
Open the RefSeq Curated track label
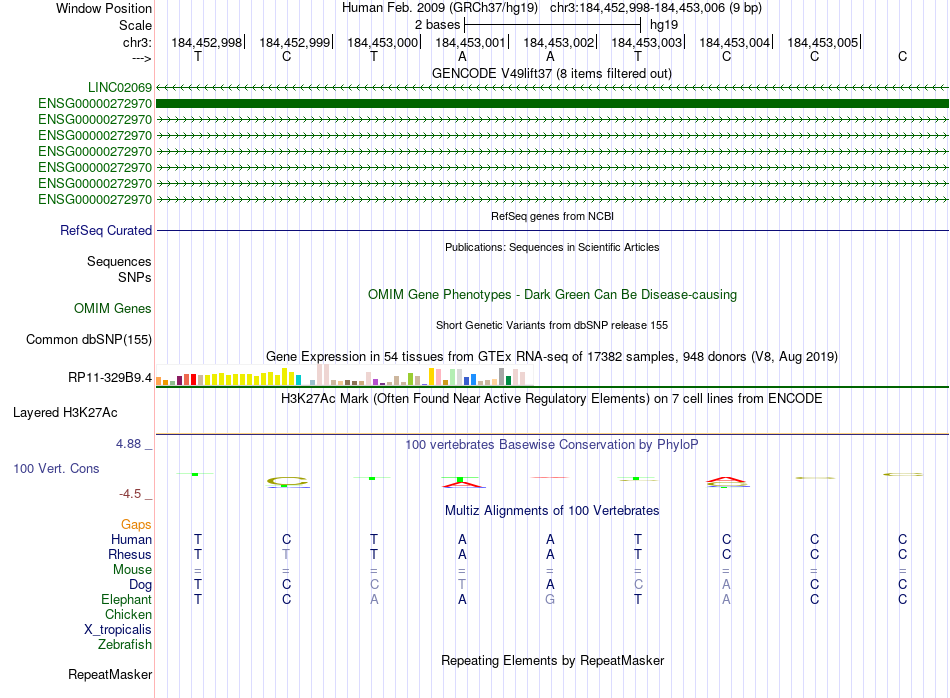tap(105, 230)
